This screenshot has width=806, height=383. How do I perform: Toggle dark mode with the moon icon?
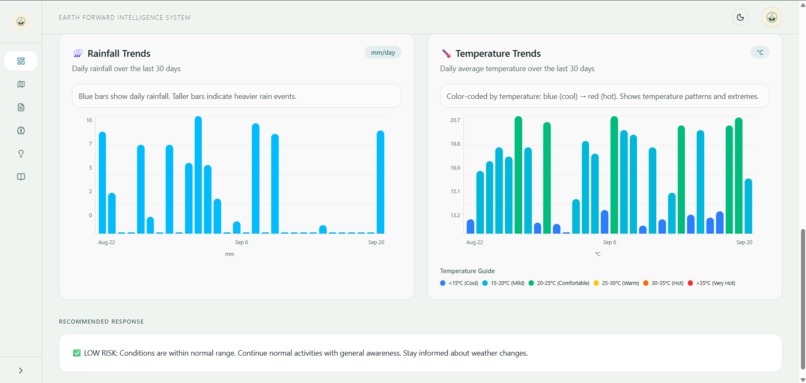pos(740,17)
